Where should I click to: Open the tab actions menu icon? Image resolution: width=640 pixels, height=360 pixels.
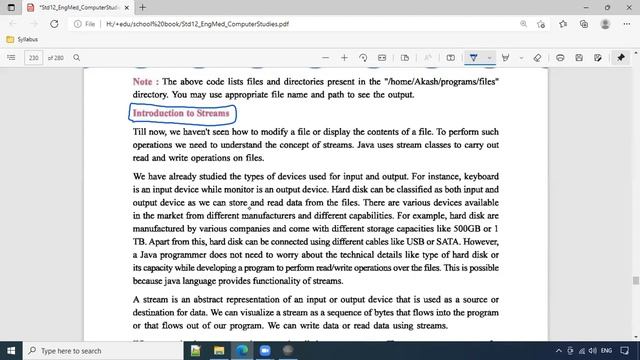coord(11,7)
